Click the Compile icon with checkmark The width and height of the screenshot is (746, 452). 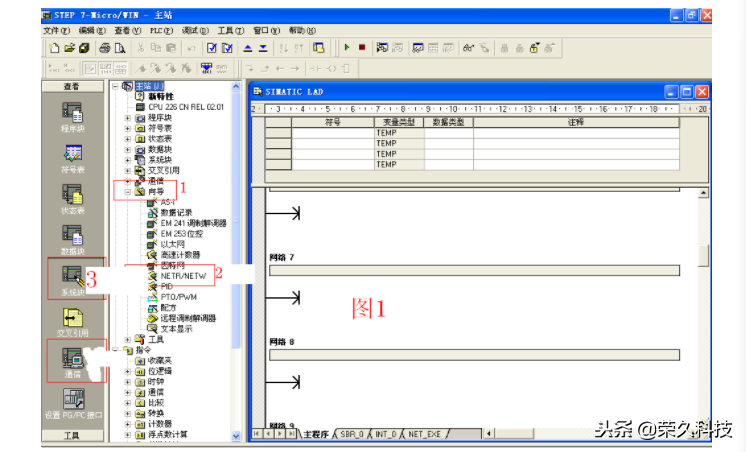(x=212, y=48)
